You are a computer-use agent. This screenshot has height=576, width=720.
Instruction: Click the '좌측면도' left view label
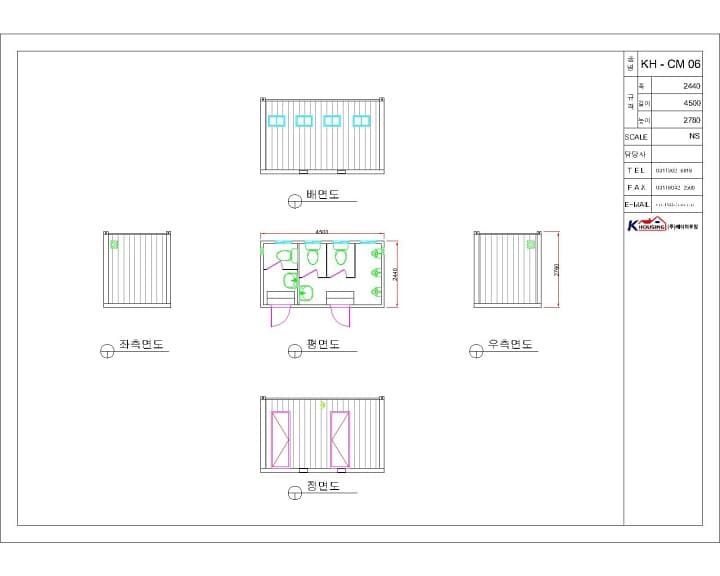(141, 344)
